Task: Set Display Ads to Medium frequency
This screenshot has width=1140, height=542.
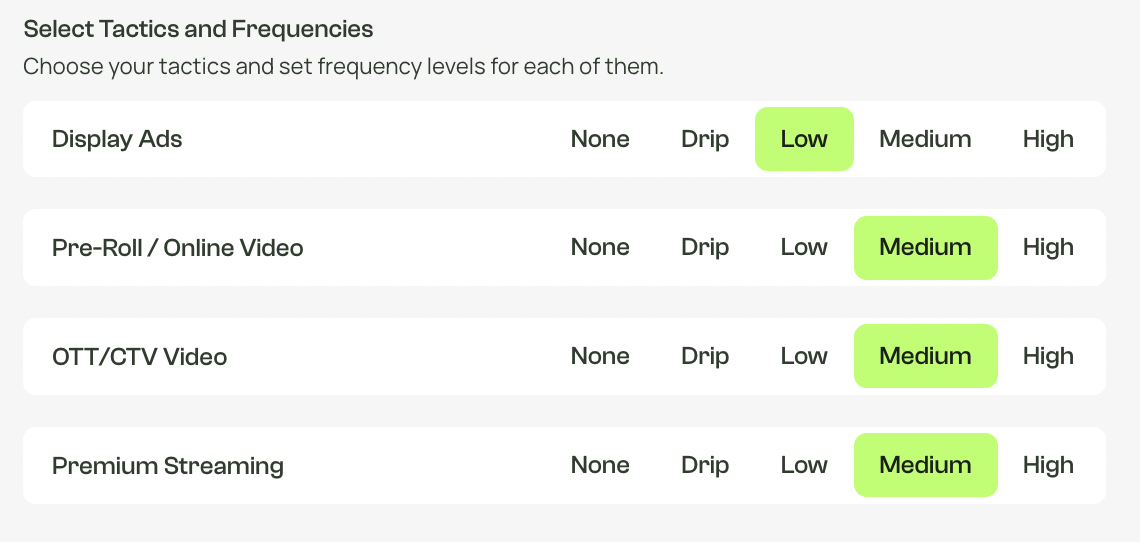Action: click(926, 139)
